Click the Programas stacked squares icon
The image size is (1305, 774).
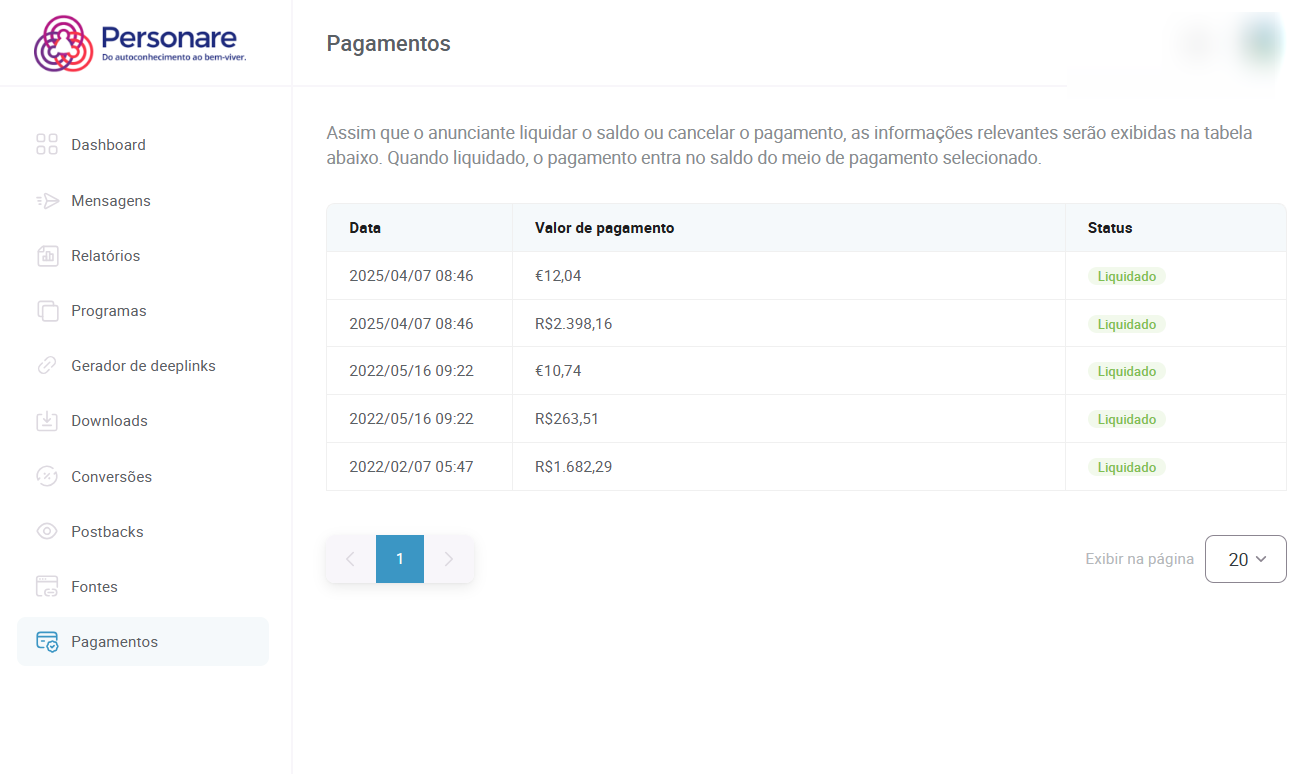coord(47,311)
